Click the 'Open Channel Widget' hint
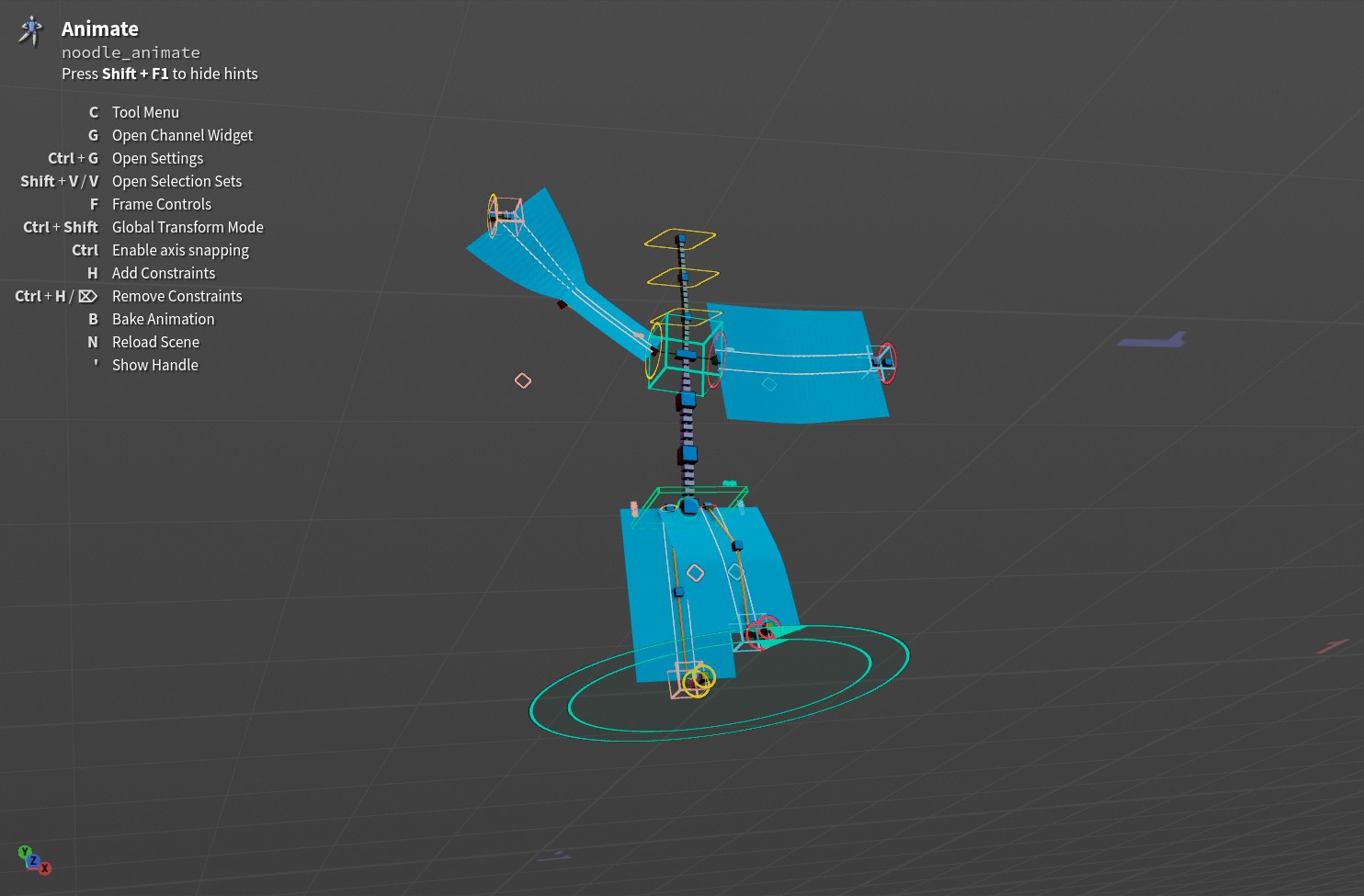1364x896 pixels. [x=182, y=135]
